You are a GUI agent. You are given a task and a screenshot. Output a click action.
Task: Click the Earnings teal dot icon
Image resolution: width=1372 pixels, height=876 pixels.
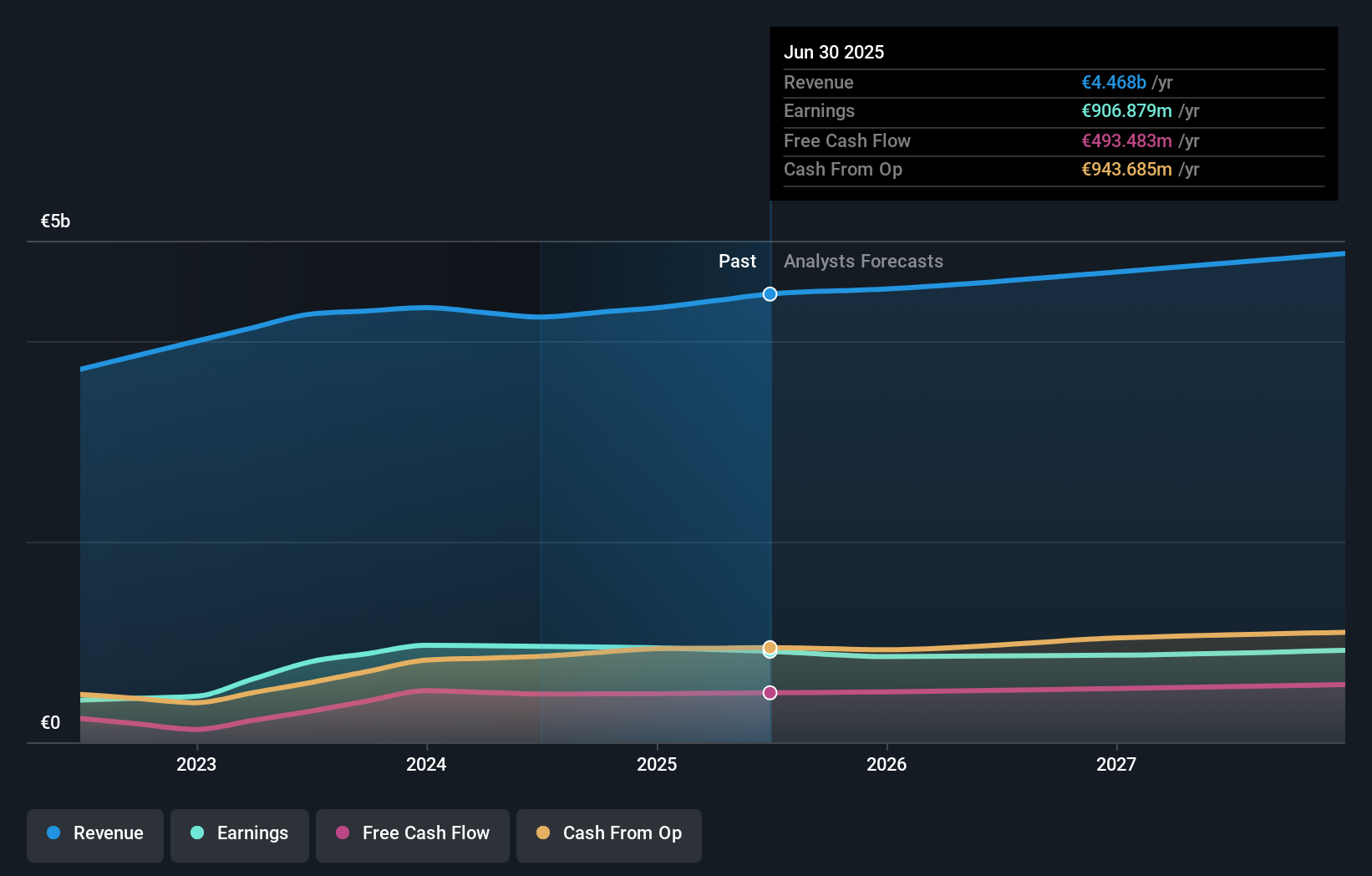(196, 833)
